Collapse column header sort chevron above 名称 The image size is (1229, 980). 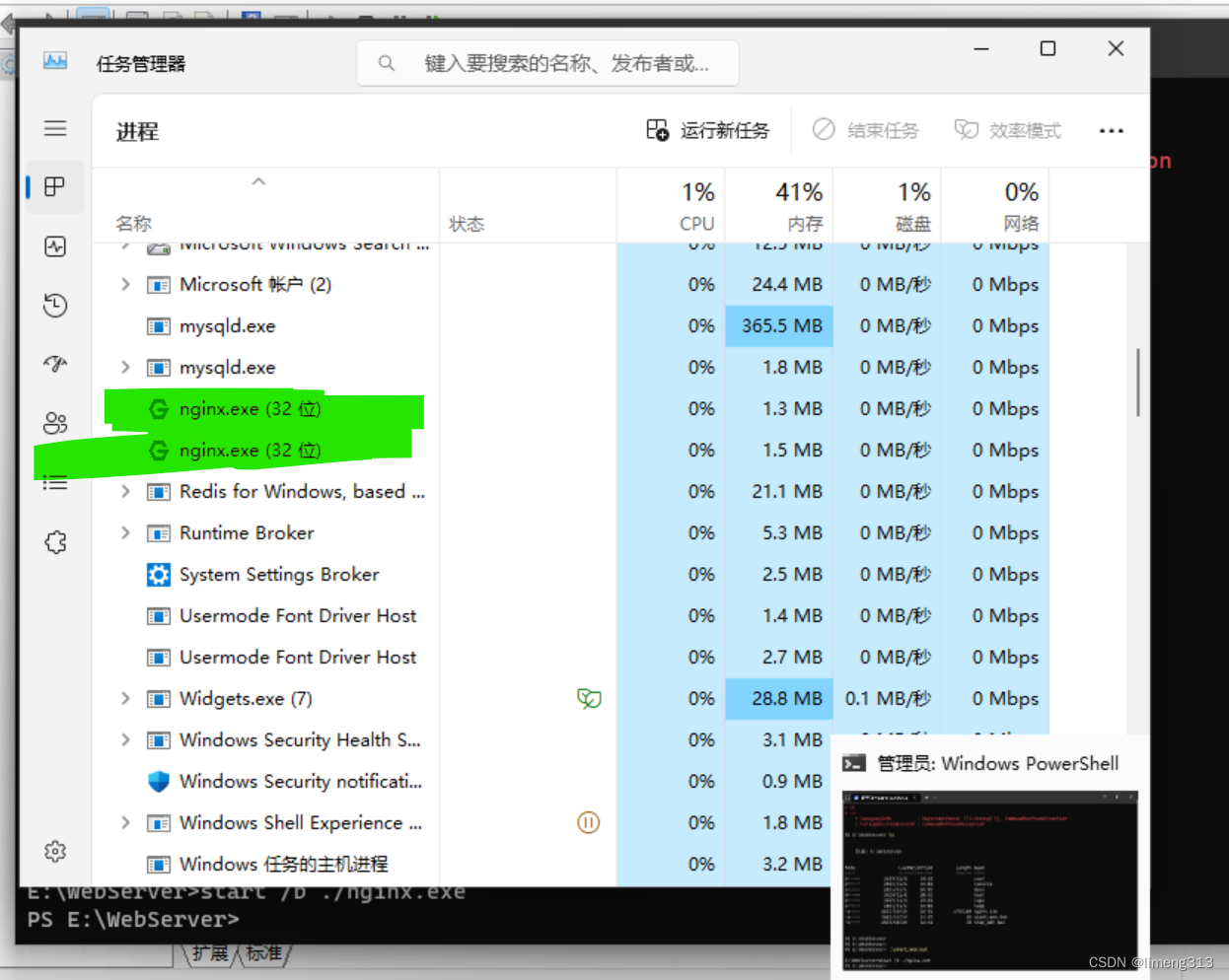pyautogui.click(x=258, y=181)
